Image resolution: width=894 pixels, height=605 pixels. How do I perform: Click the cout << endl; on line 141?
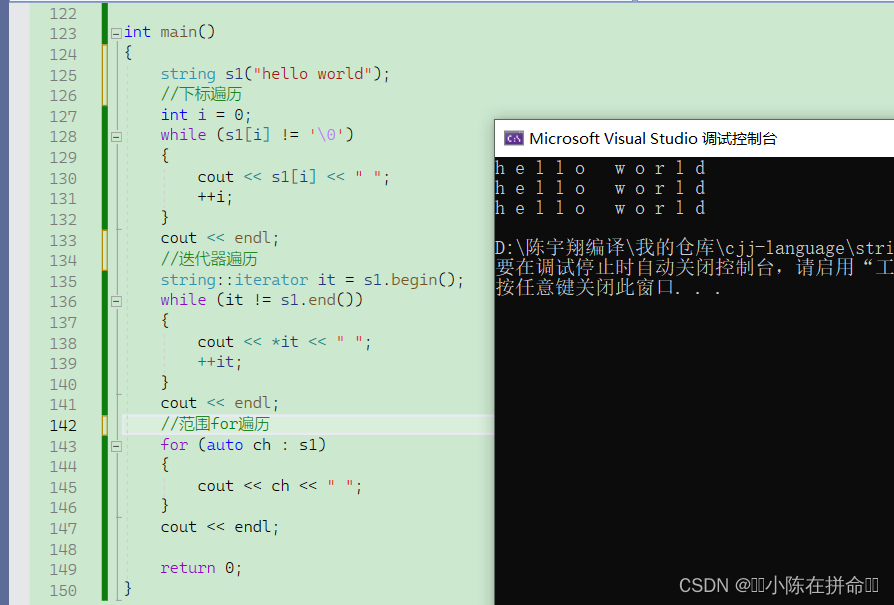click(x=220, y=403)
